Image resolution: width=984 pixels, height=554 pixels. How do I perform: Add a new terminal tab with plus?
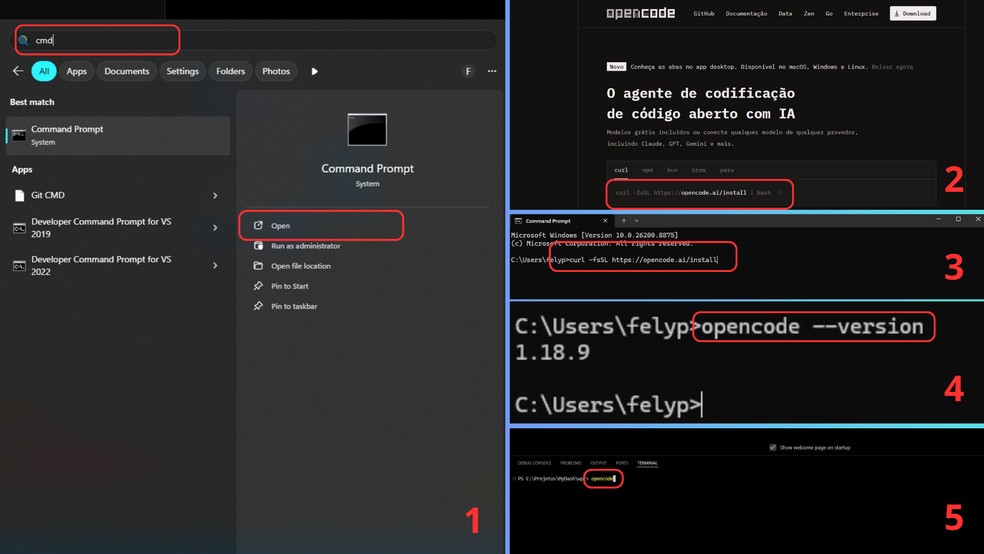[624, 220]
